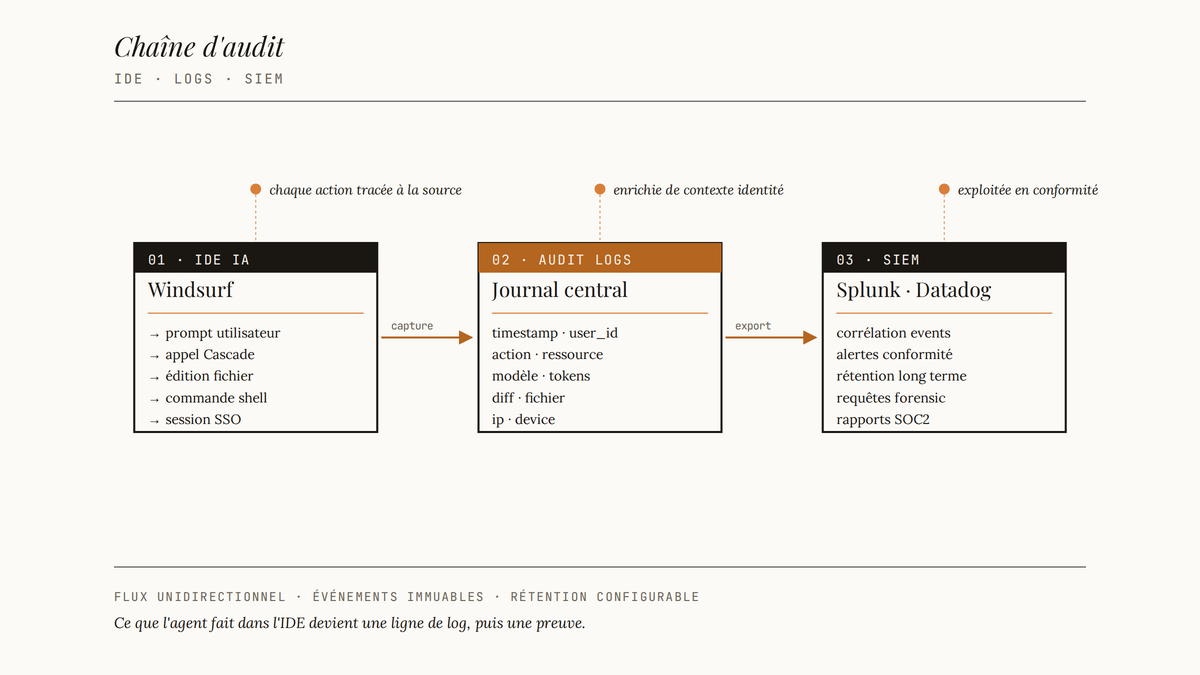The width and height of the screenshot is (1200, 675).
Task: Click the 'Chaîne d'audit' slide title
Action: tap(199, 47)
